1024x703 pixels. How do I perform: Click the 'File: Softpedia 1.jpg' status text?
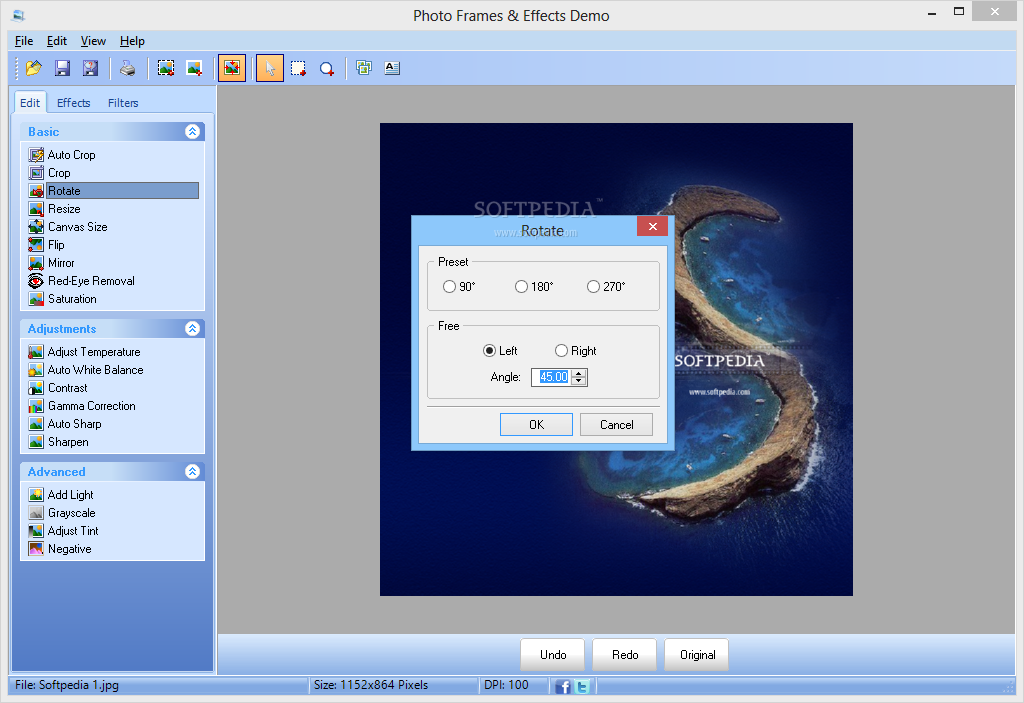tap(67, 685)
